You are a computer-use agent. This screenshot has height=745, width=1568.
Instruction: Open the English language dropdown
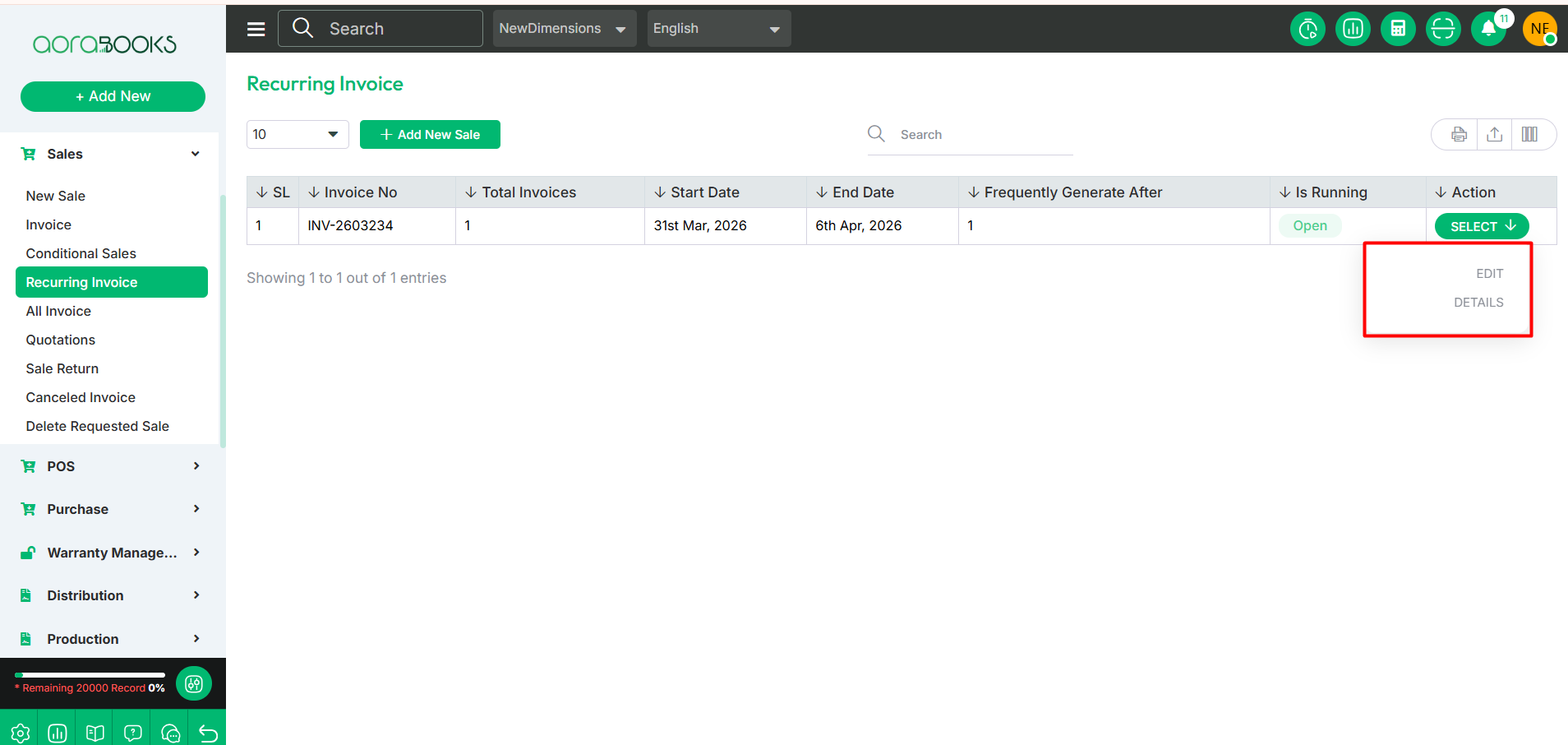point(719,29)
